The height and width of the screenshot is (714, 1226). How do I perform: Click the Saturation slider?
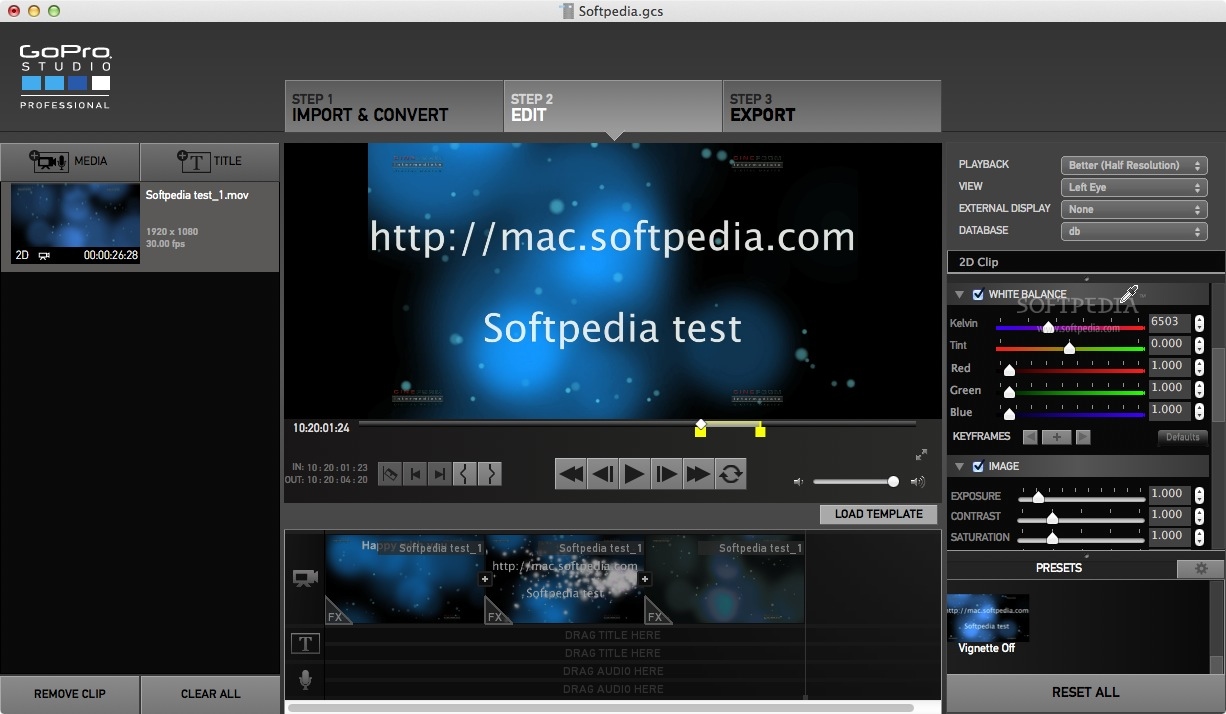[x=1081, y=540]
